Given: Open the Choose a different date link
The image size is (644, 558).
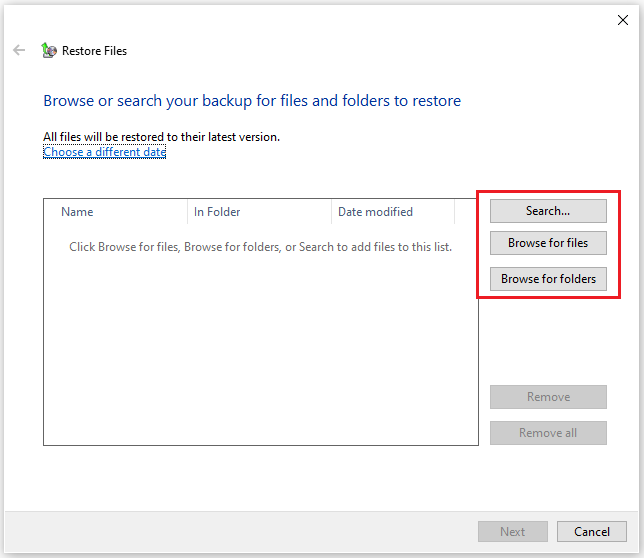Looking at the screenshot, I should click(104, 152).
